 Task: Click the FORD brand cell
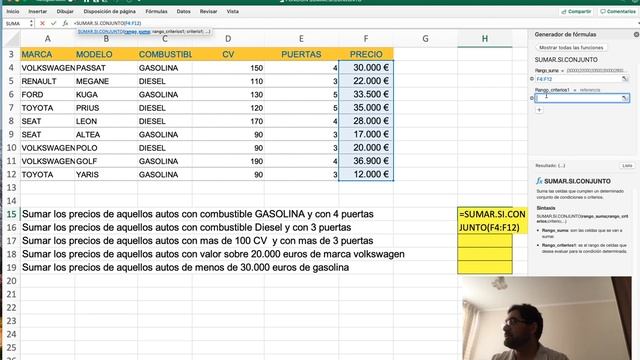[47, 95]
